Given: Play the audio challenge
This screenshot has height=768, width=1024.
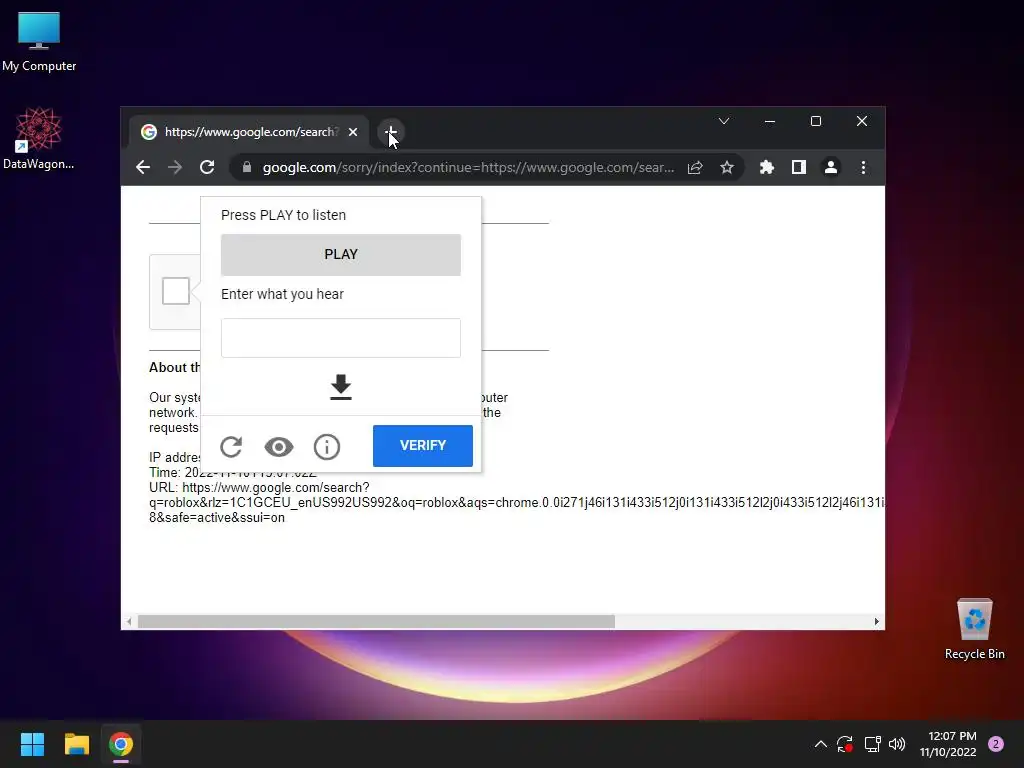Looking at the screenshot, I should coord(341,255).
